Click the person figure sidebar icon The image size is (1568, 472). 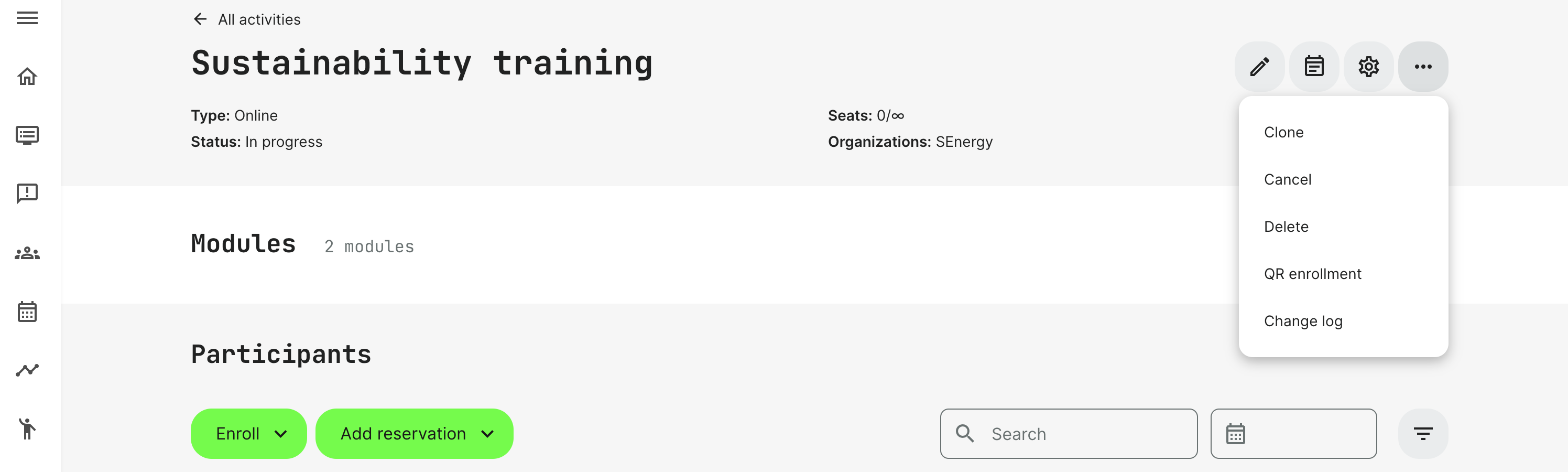coord(27,429)
